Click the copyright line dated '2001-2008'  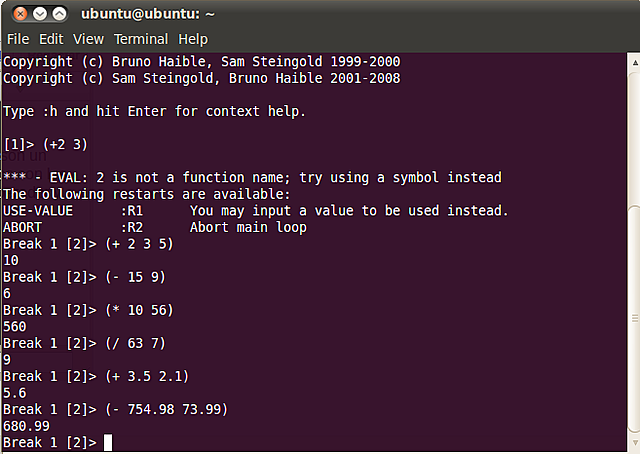pos(202,78)
